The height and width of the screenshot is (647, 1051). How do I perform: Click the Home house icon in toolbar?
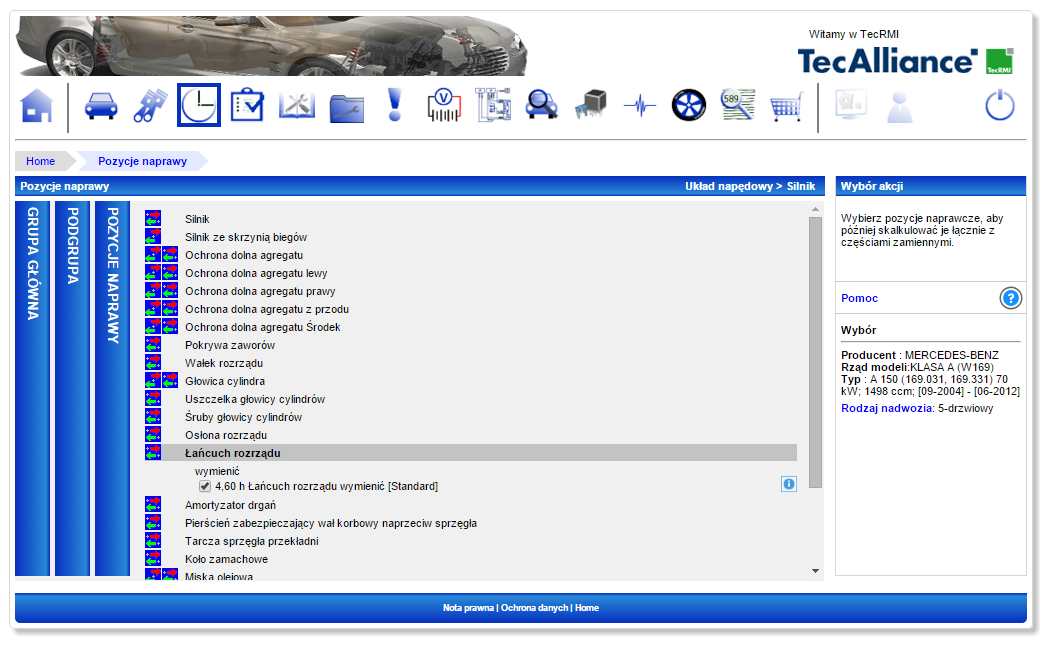[36, 105]
